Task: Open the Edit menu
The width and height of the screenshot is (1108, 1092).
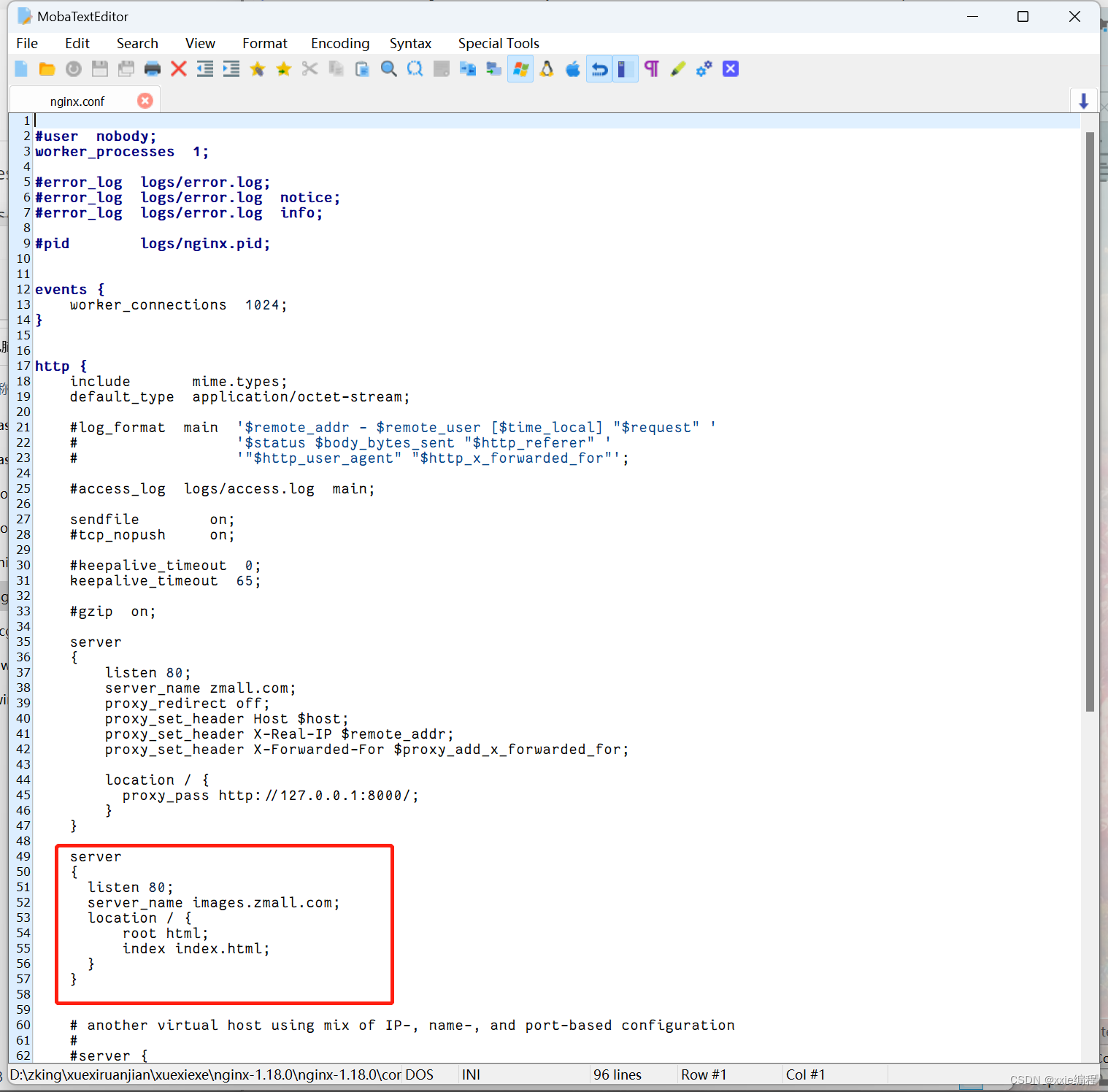Action: tap(77, 44)
